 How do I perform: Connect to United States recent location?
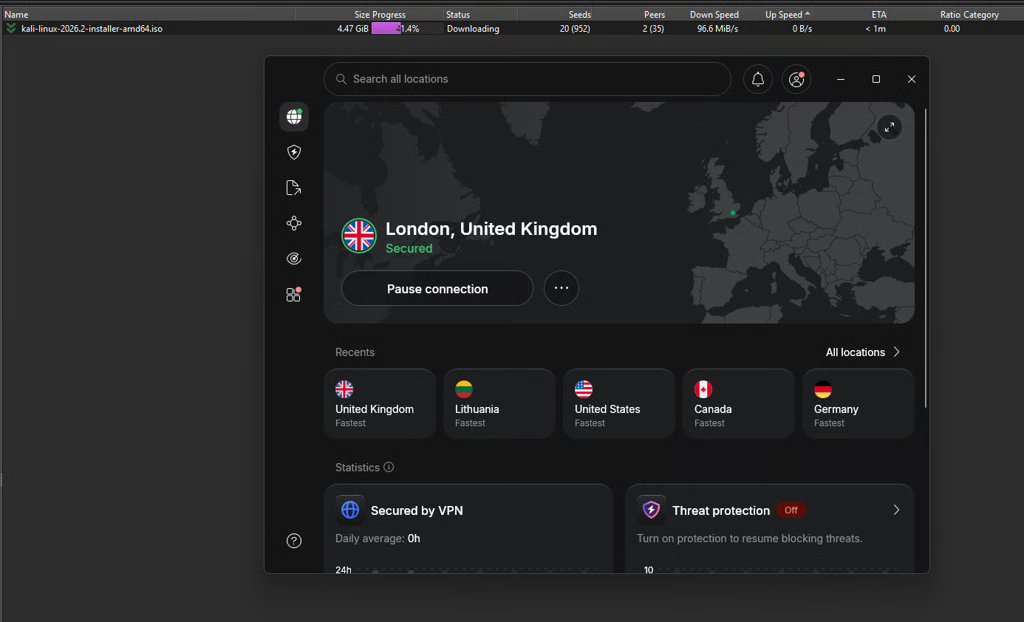[618, 404]
